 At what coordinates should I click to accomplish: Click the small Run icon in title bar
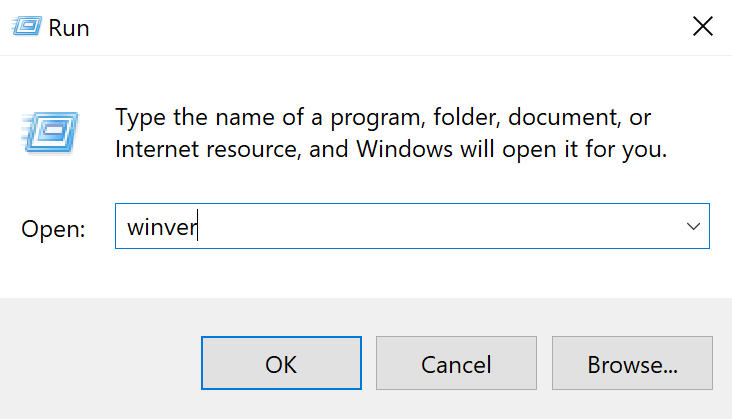click(29, 27)
